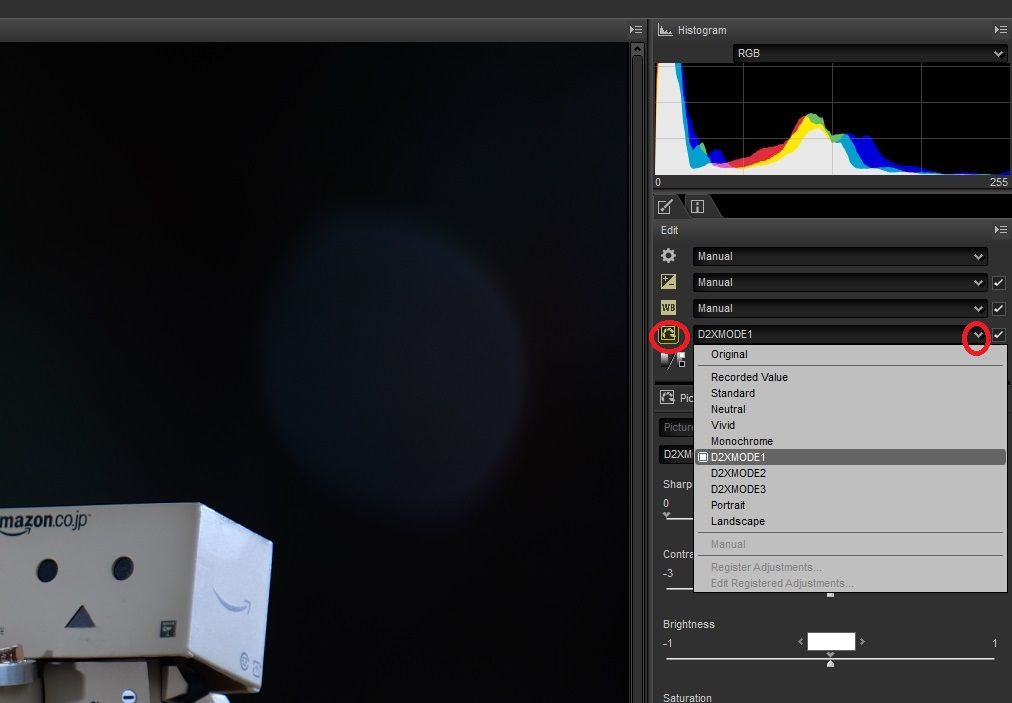Switch to D2XMODE3
The width and height of the screenshot is (1012, 703).
pyautogui.click(x=850, y=489)
